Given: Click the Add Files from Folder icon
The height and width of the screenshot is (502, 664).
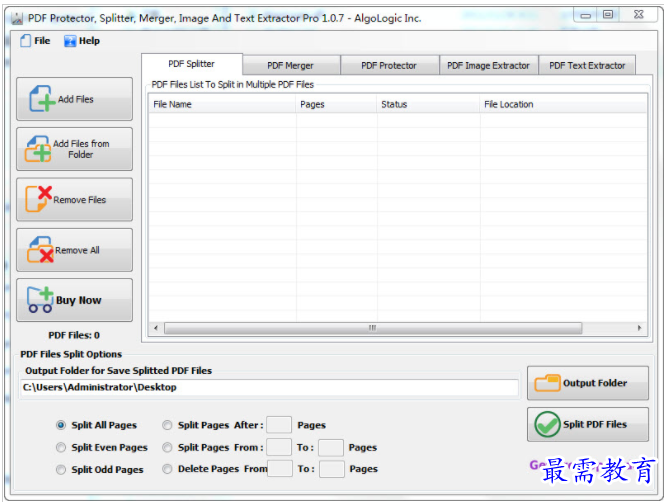Looking at the screenshot, I should 38,149.
